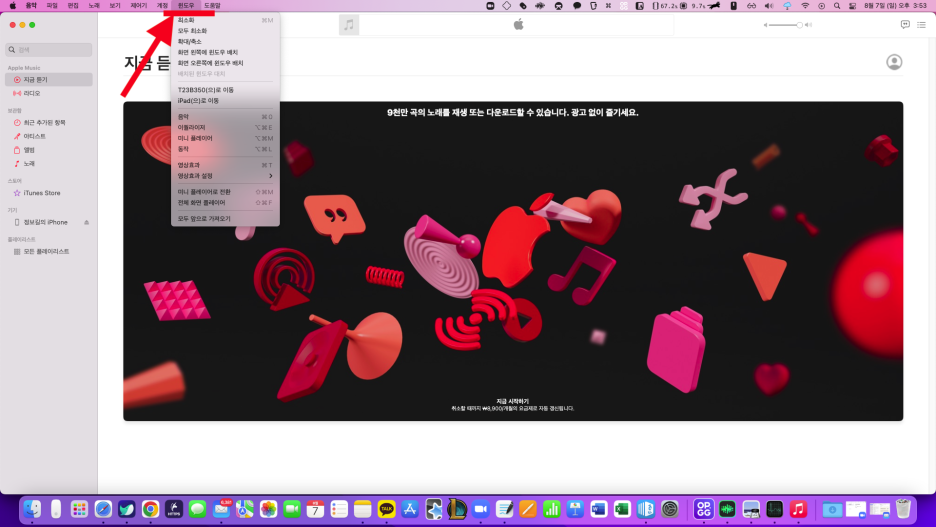Image resolution: width=936 pixels, height=527 pixels.
Task: Choose T23B350(으)로 이동
Action: click(225, 90)
